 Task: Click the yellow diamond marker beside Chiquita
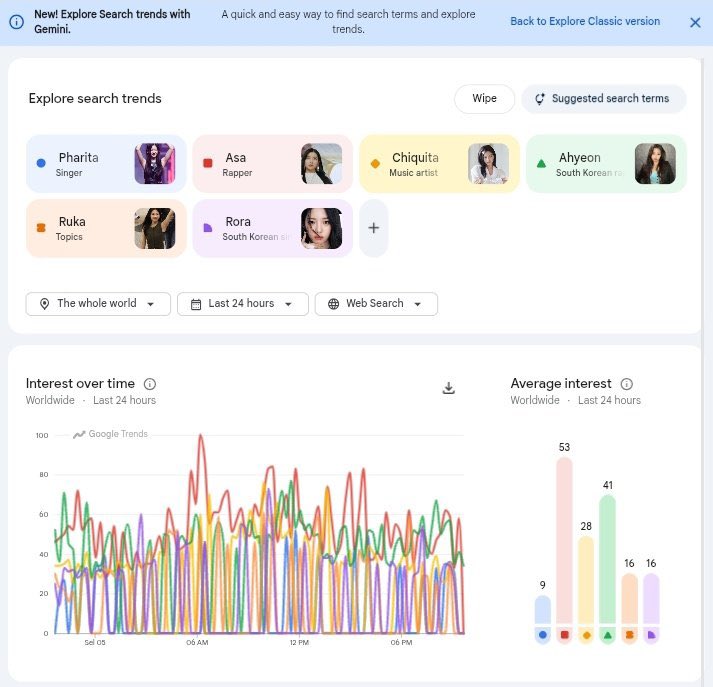click(375, 163)
